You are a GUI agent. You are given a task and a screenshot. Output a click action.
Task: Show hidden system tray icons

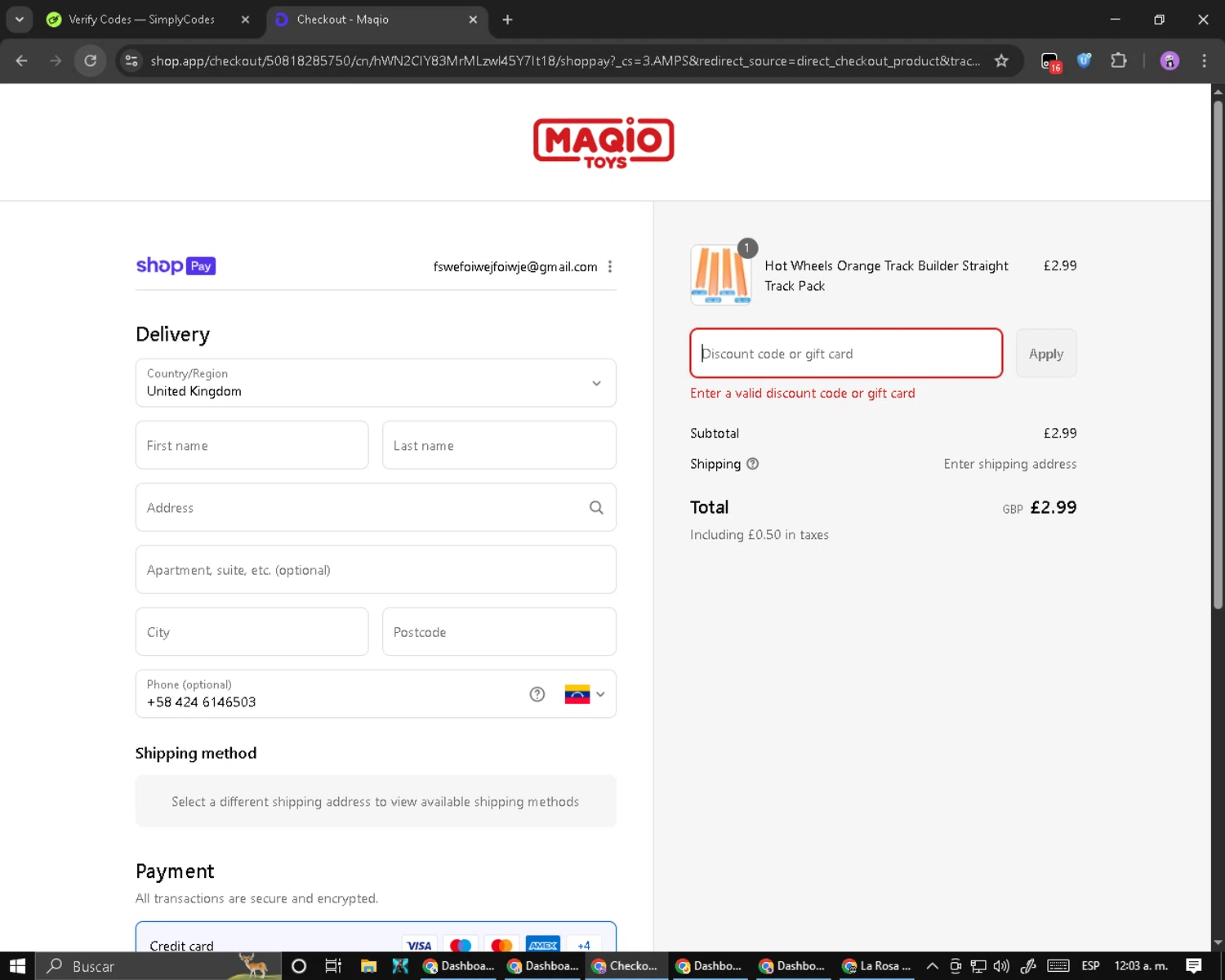pos(932,966)
